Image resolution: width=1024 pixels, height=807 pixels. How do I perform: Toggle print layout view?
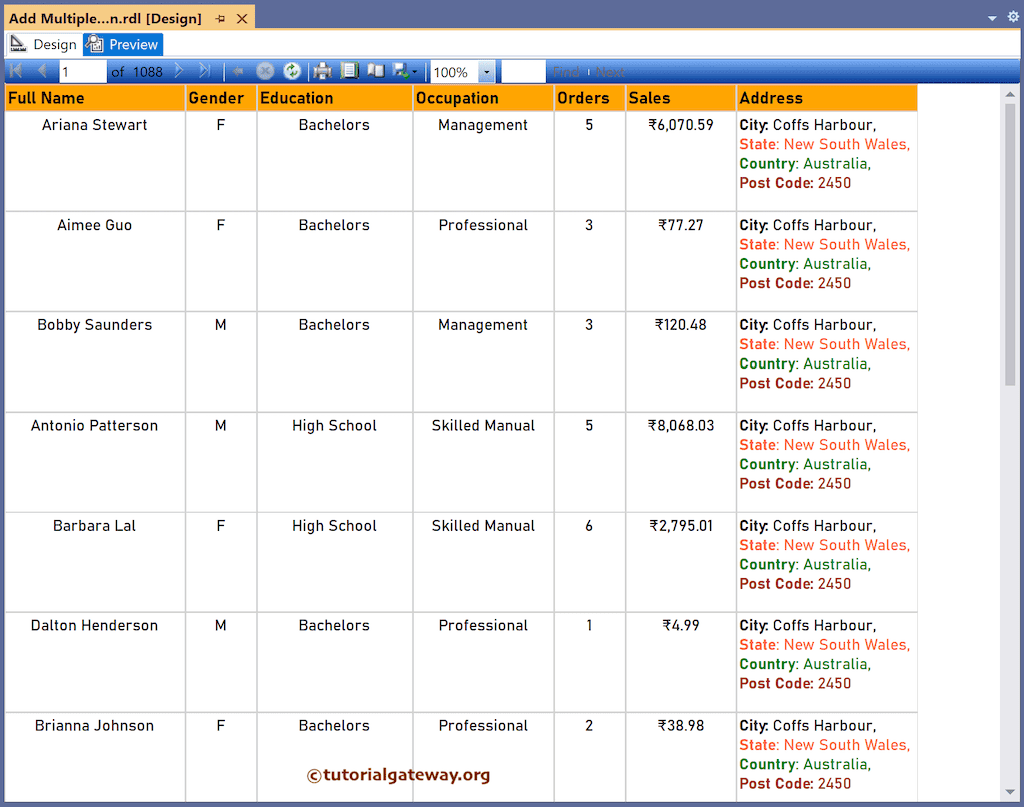tap(378, 70)
